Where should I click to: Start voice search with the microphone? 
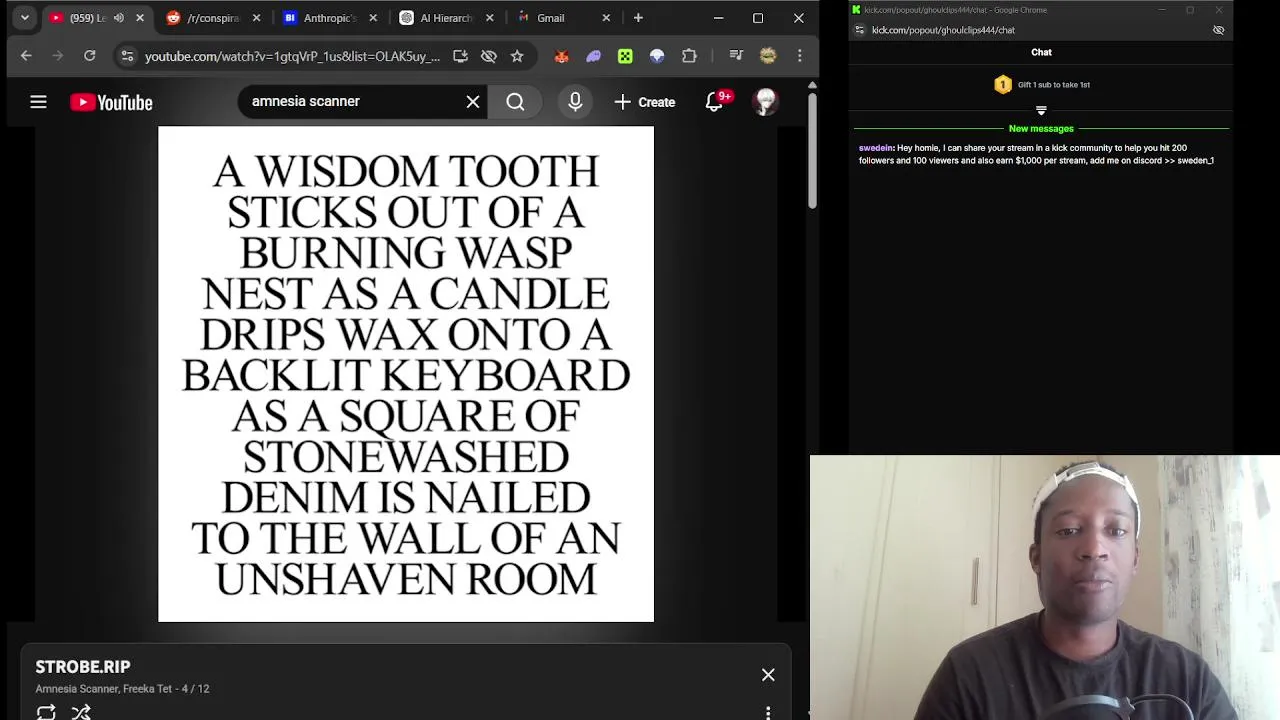[575, 102]
